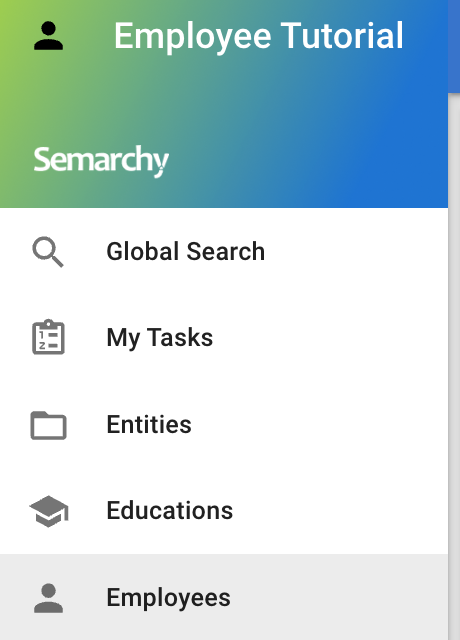Go to My Tasks menu label
Screen dimensions: 460x640
tap(160, 338)
